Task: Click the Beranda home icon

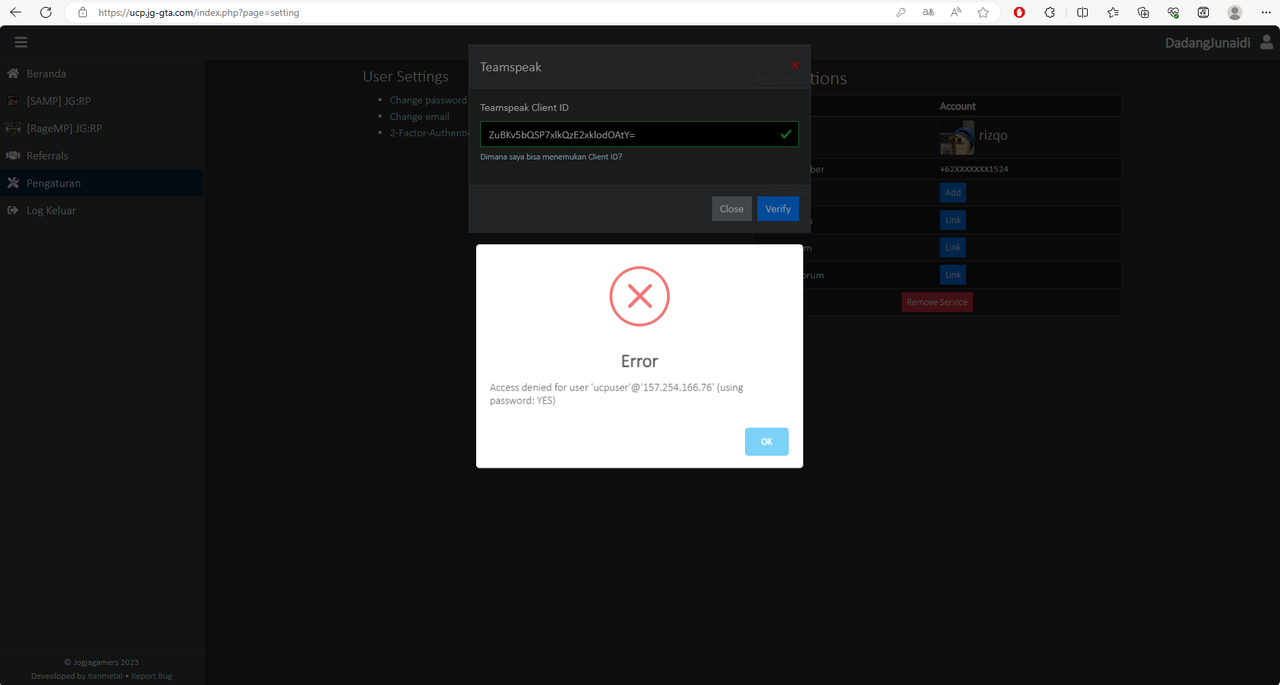Action: coord(13,74)
